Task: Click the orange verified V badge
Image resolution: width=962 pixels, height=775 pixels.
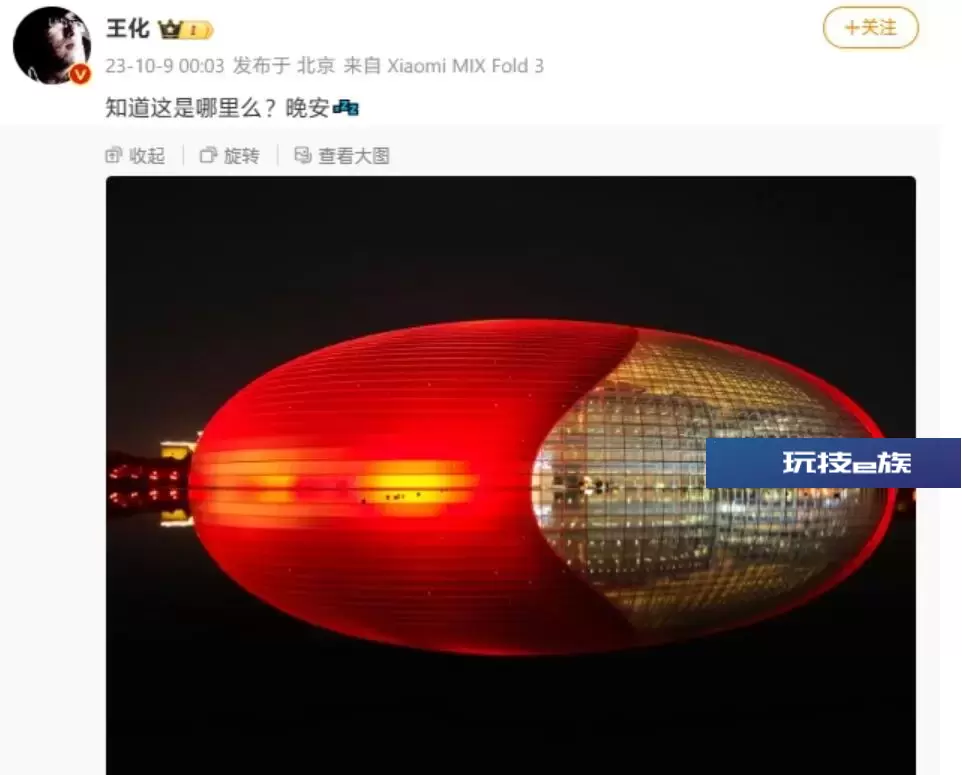Action: pos(80,74)
